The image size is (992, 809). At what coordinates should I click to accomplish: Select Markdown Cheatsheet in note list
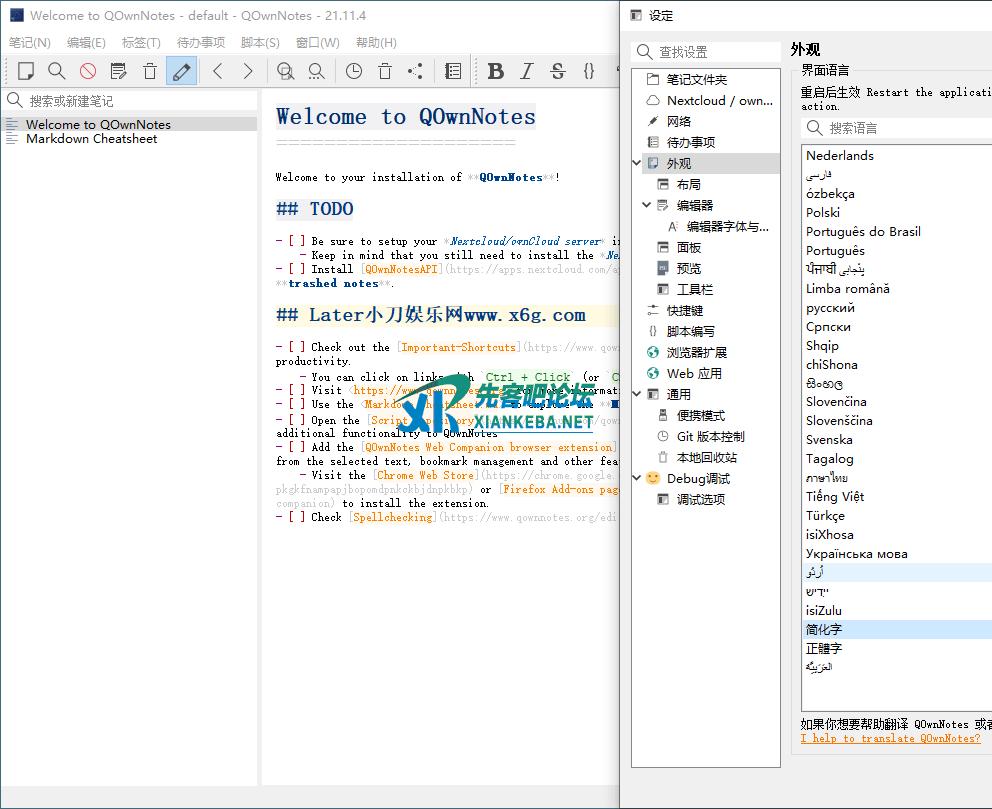click(x=91, y=139)
